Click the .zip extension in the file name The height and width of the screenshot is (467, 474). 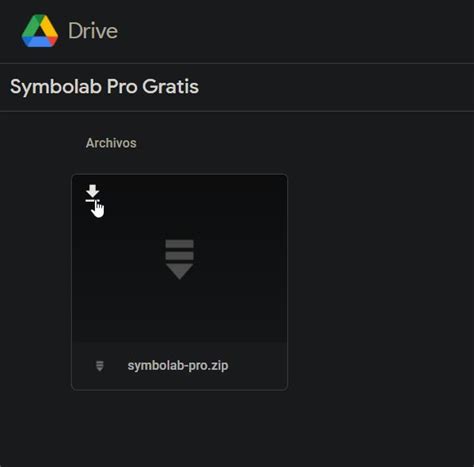tap(219, 366)
